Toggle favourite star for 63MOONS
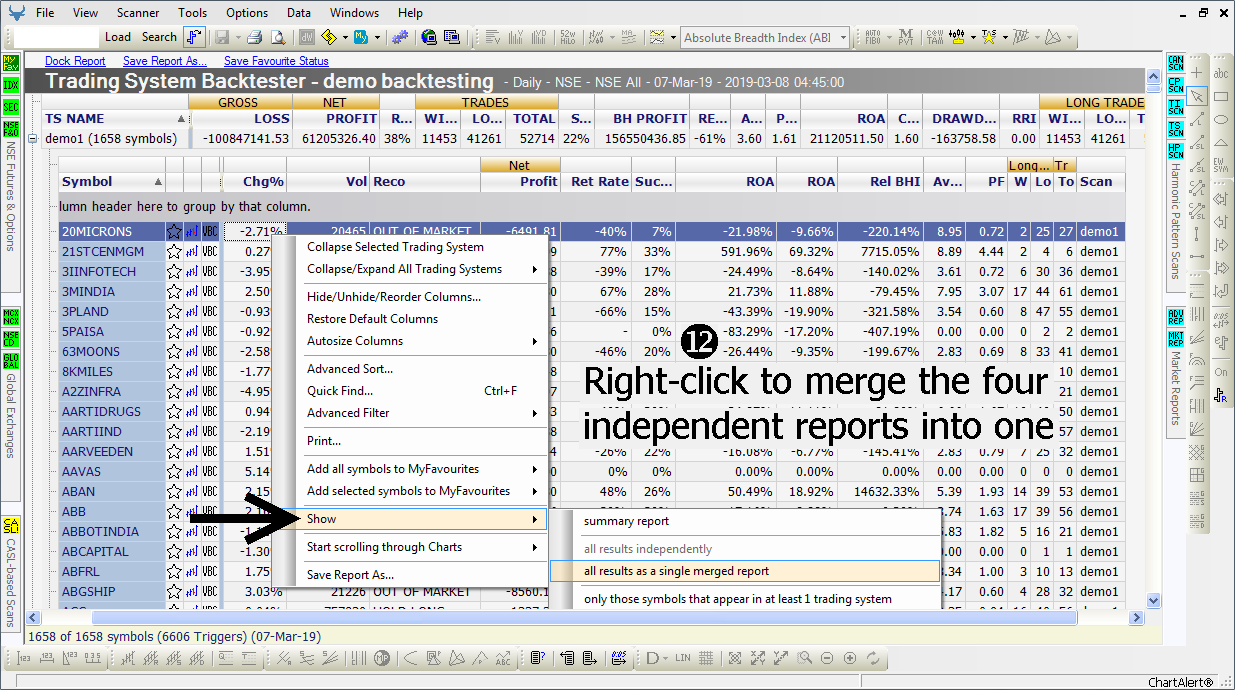The height and width of the screenshot is (690, 1235). coord(174,351)
